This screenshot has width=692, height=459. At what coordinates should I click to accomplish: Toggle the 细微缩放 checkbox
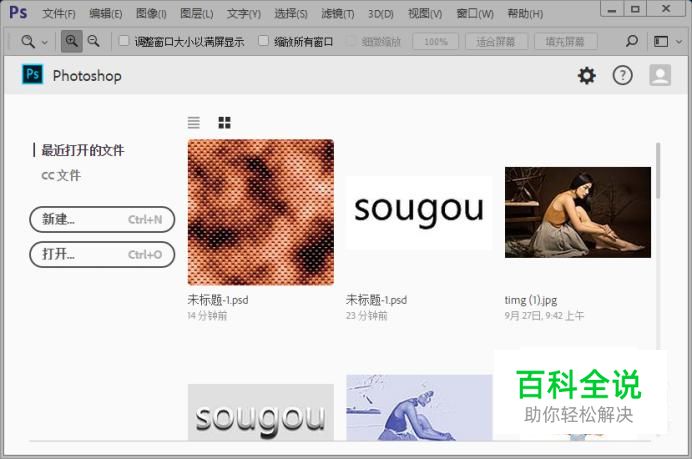[x=351, y=41]
